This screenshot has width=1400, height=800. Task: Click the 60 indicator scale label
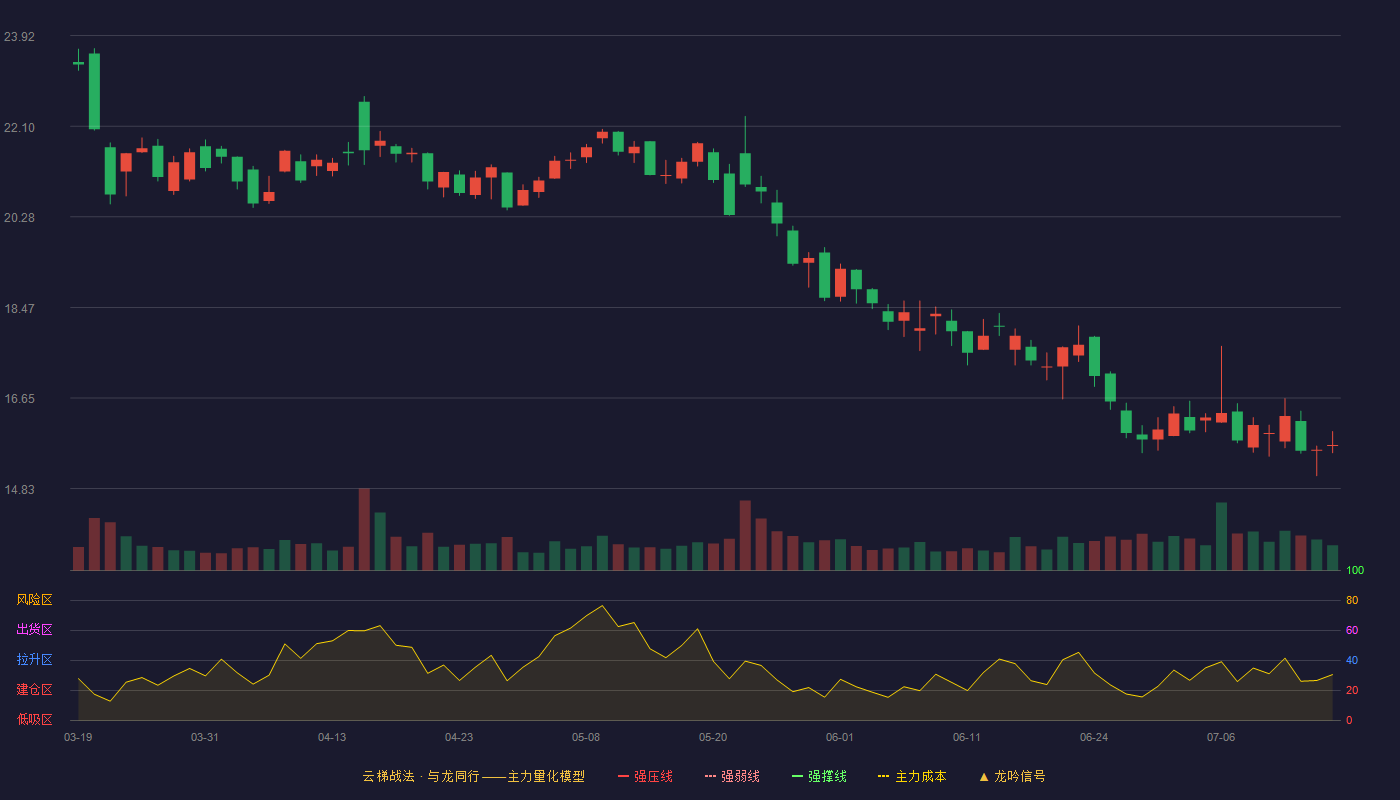point(1352,630)
